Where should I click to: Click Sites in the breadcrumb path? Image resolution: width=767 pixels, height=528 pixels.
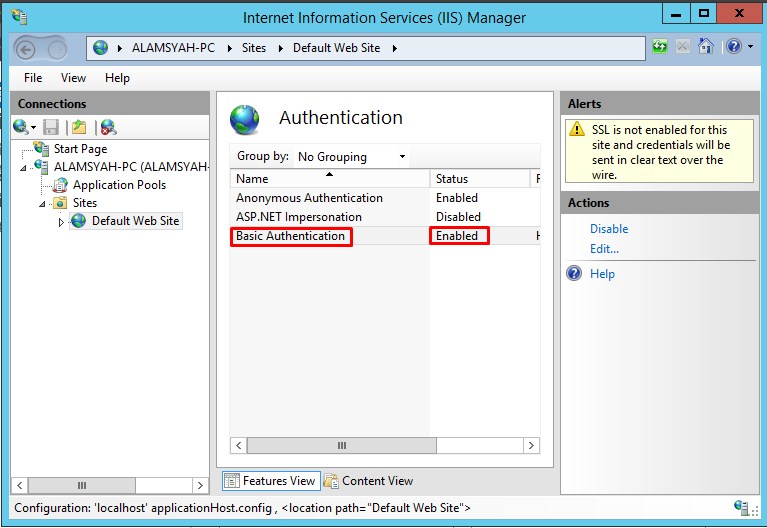254,48
